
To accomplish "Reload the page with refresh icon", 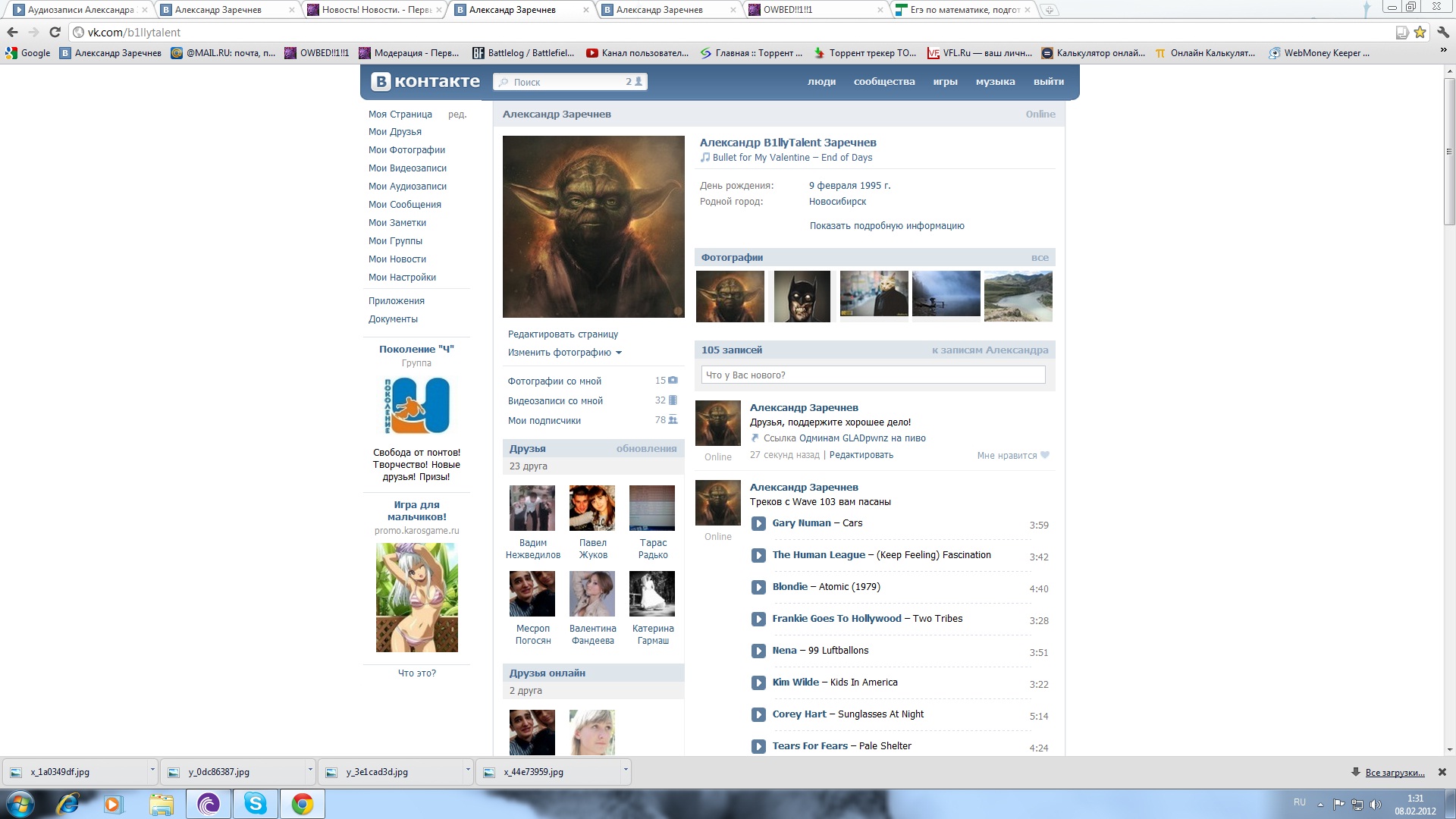I will [x=55, y=33].
